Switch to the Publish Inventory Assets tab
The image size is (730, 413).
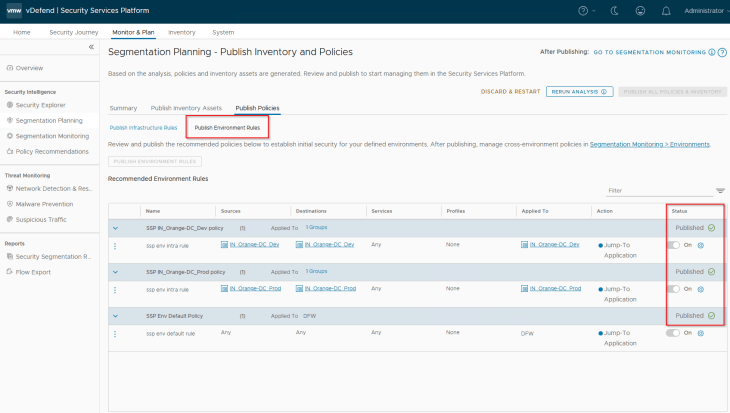coord(186,108)
